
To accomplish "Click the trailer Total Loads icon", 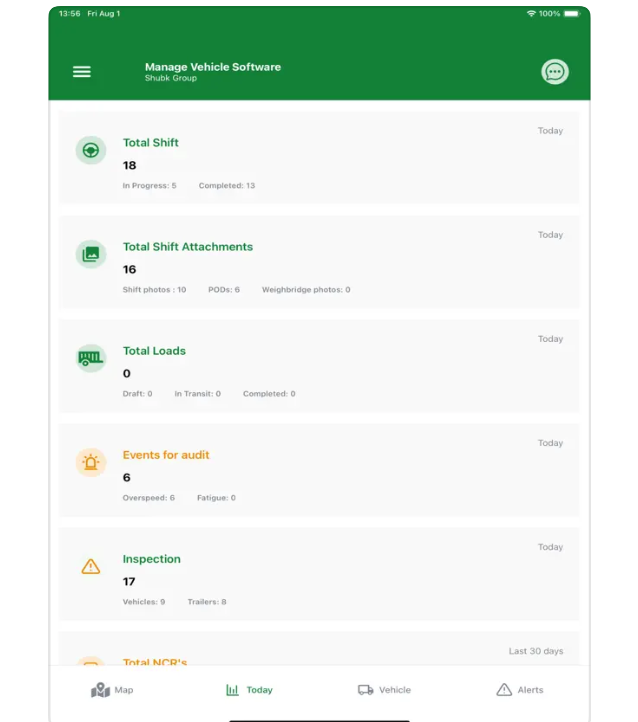I will 91,358.
